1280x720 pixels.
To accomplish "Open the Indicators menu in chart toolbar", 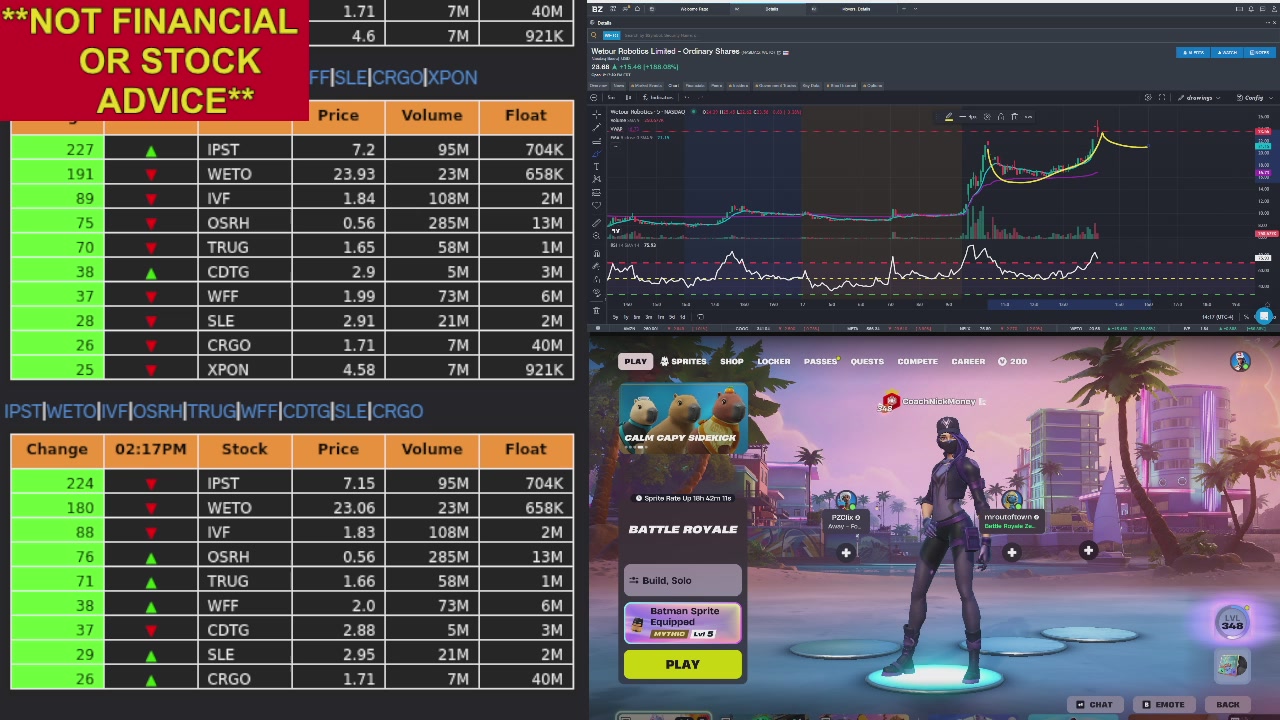I will coord(660,98).
